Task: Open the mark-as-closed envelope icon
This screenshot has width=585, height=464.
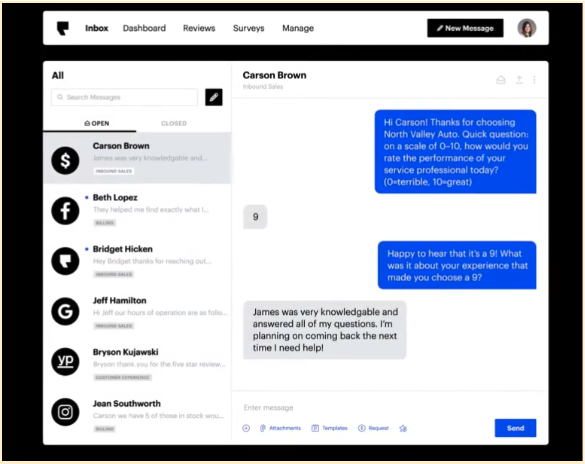Action: click(x=501, y=80)
